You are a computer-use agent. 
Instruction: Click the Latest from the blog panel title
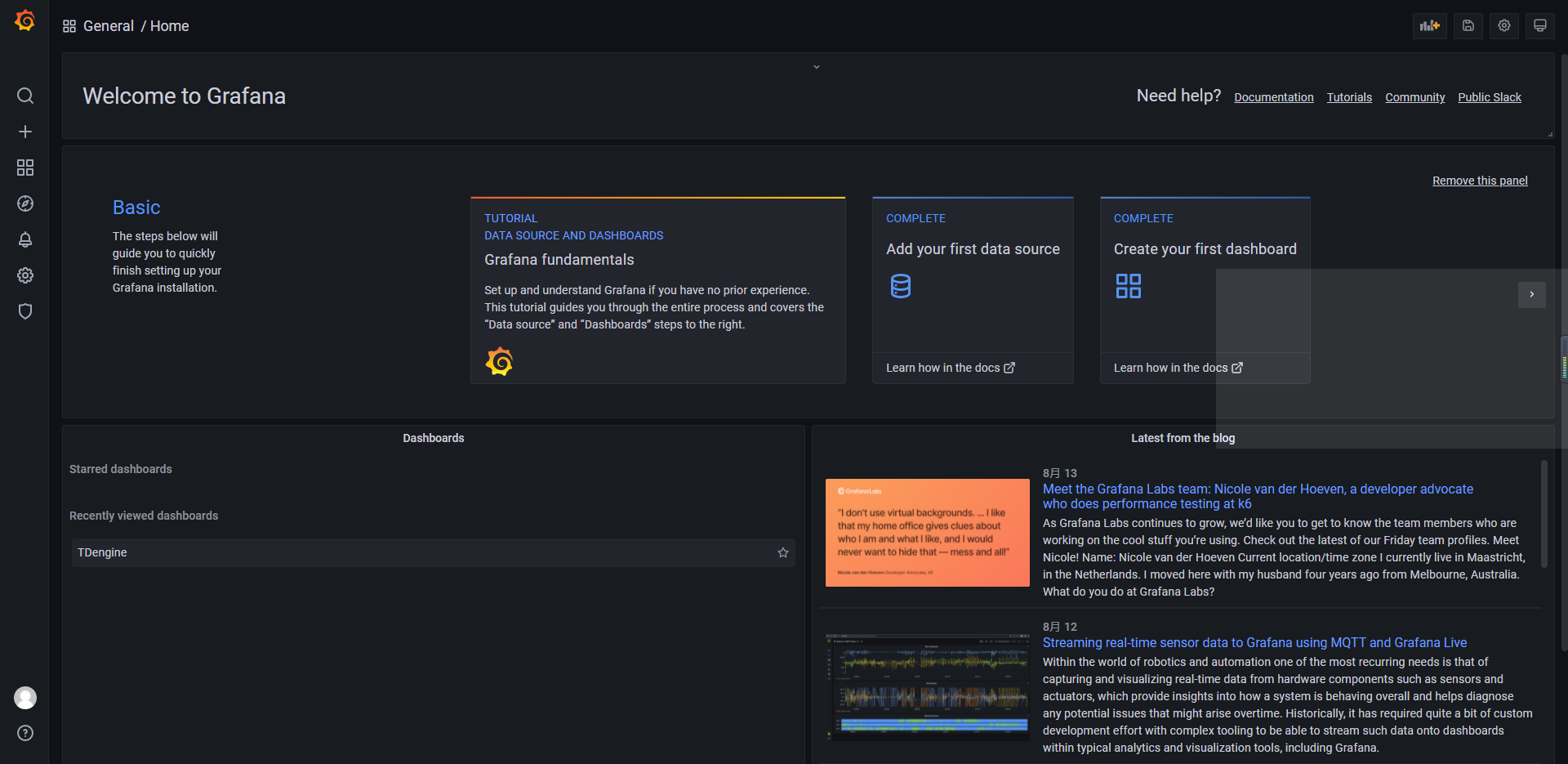click(1183, 438)
